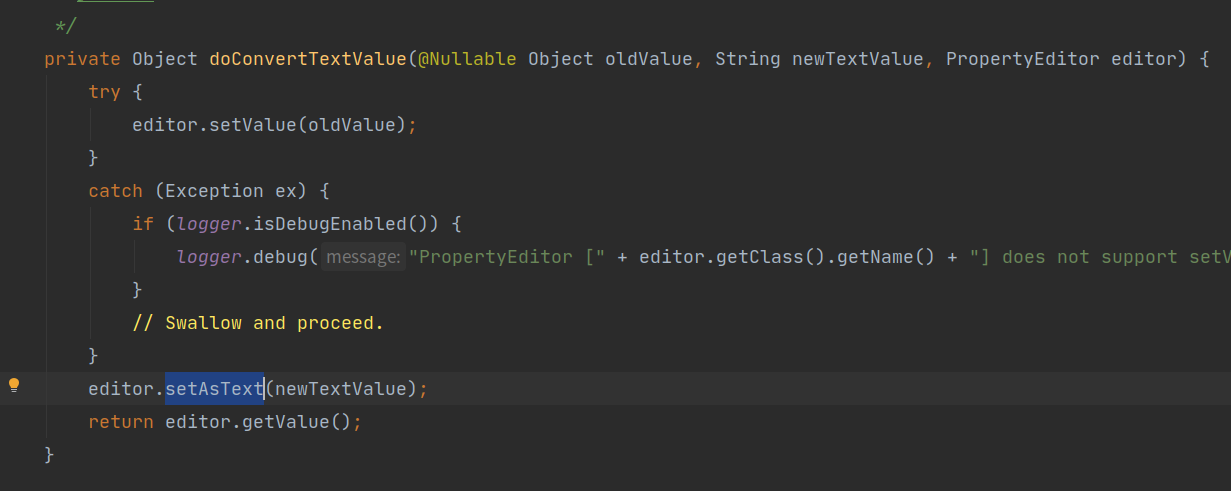Click the '// Swallow and proceed.' comment
Screen dimensions: 1231x491
click(258, 323)
